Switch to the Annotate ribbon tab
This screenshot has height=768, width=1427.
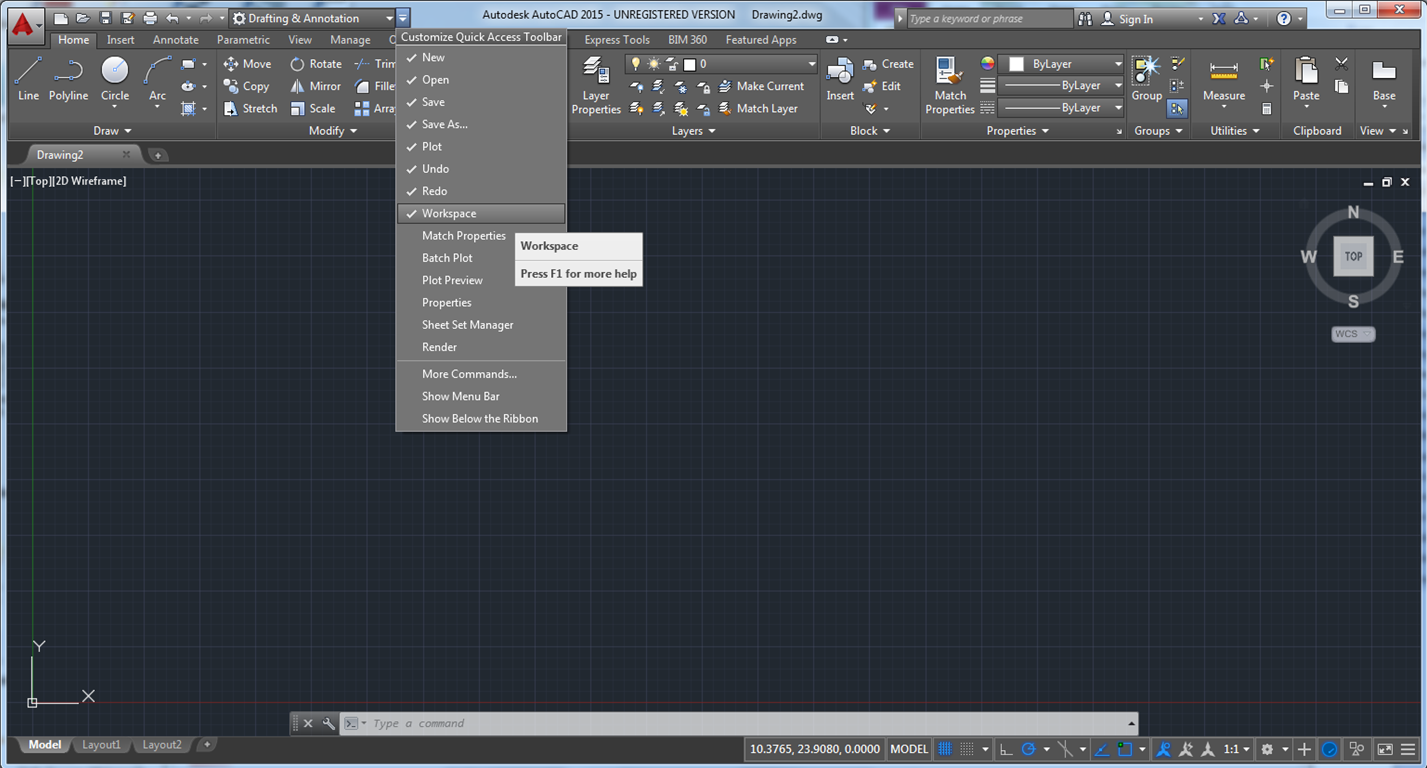tap(176, 40)
